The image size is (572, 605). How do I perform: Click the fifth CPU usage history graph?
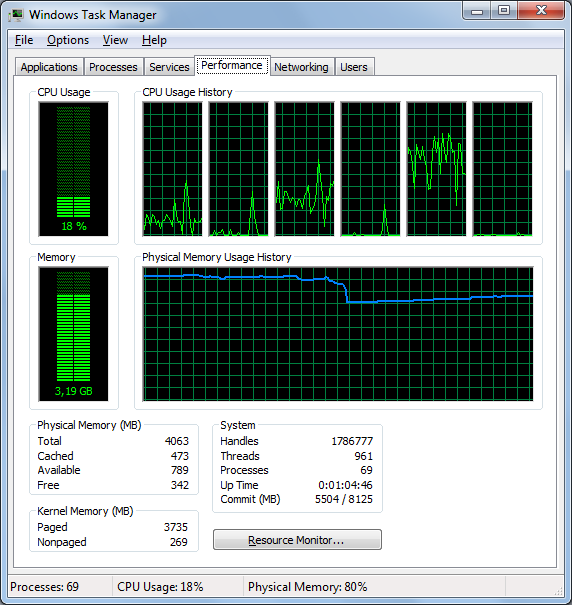point(436,169)
